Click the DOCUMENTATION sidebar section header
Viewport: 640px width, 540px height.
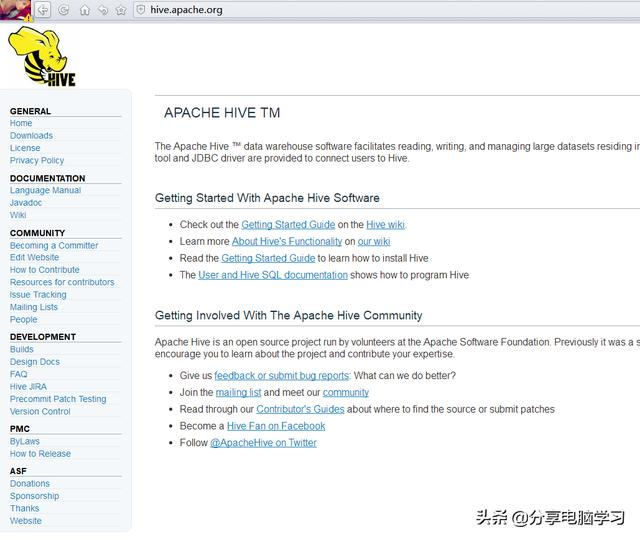point(48,178)
